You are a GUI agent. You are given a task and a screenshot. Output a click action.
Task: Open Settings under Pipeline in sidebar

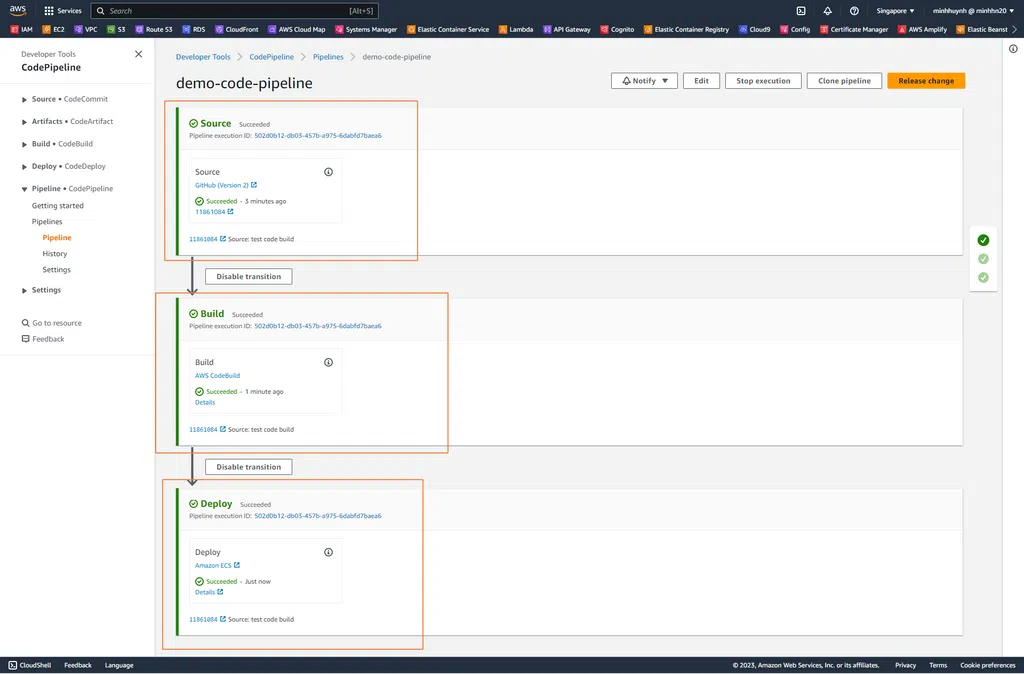coord(56,270)
